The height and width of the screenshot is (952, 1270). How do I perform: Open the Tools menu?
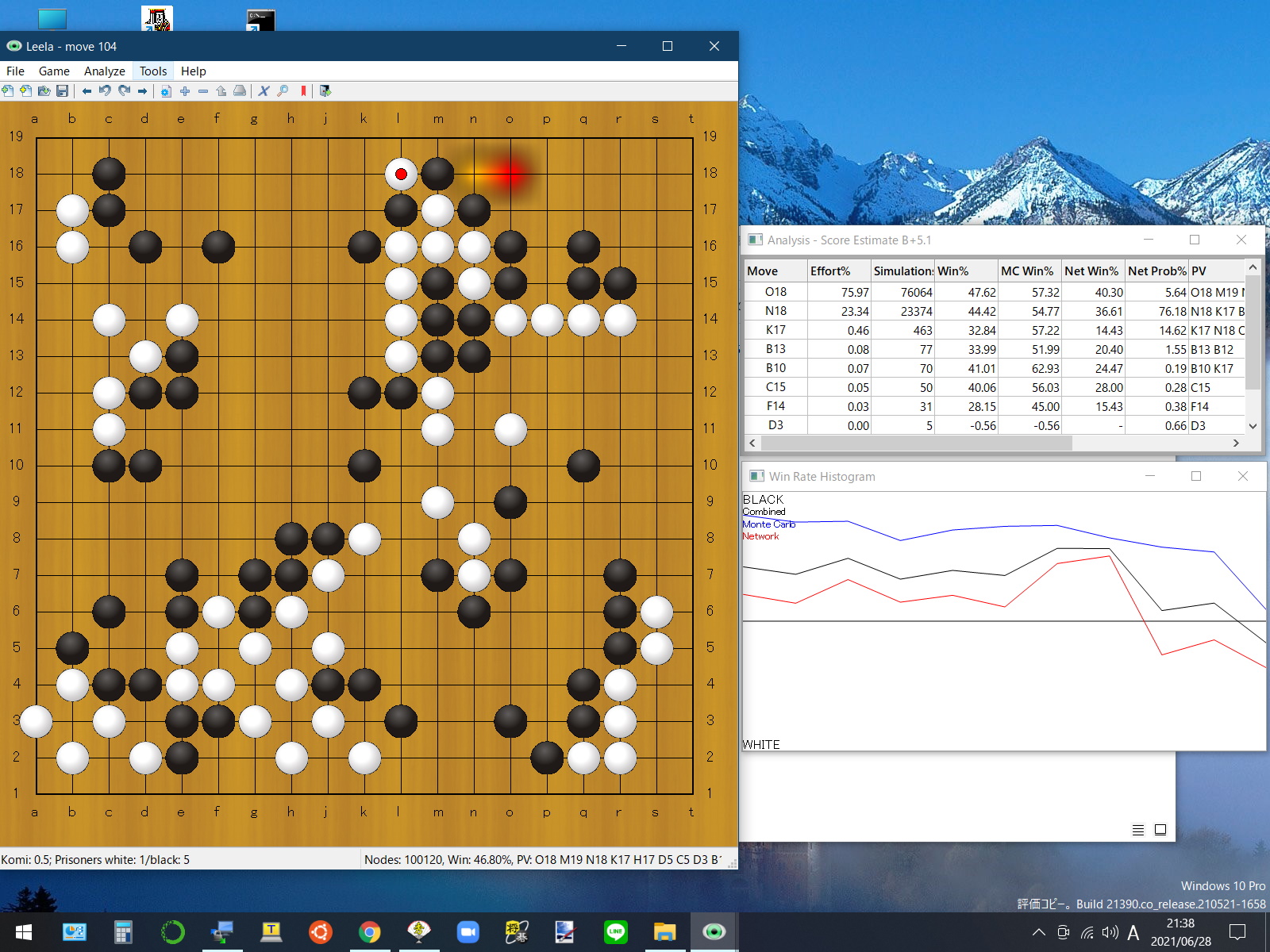tap(153, 71)
